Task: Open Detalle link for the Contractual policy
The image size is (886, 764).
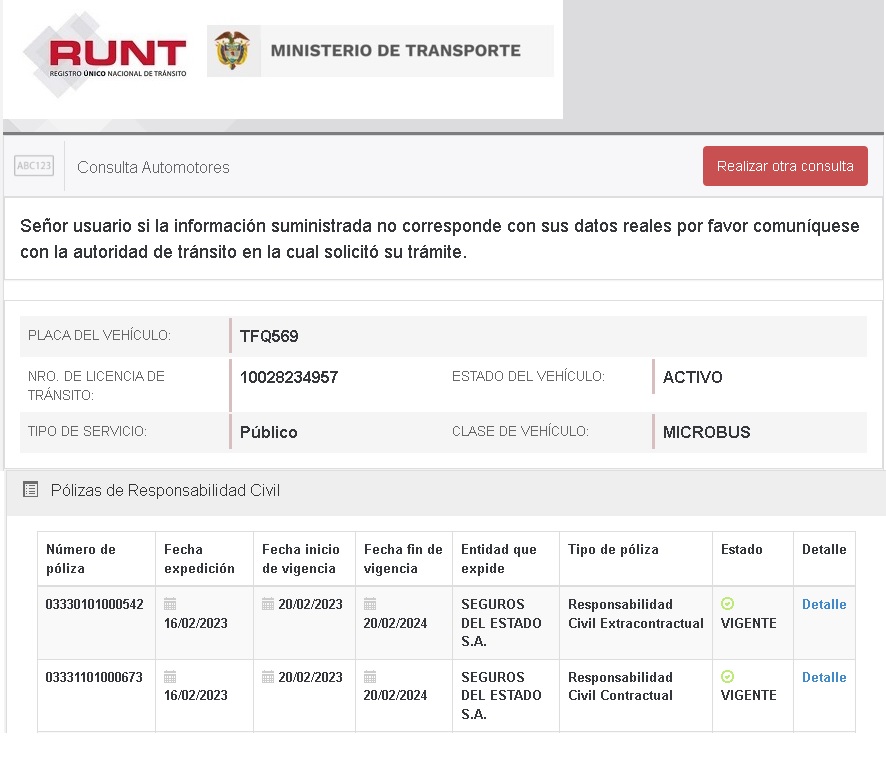Action: point(824,677)
